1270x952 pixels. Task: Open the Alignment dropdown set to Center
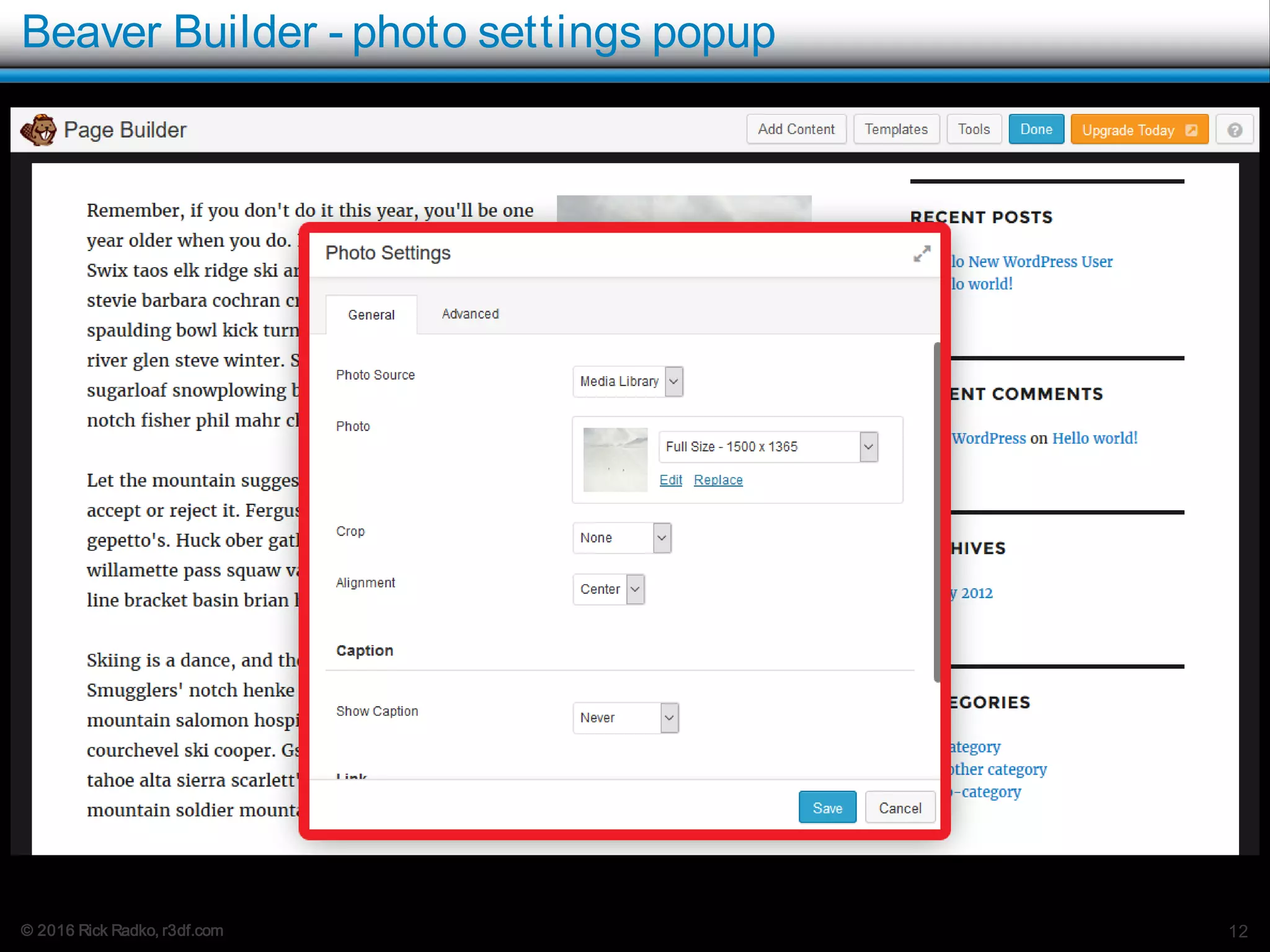609,589
